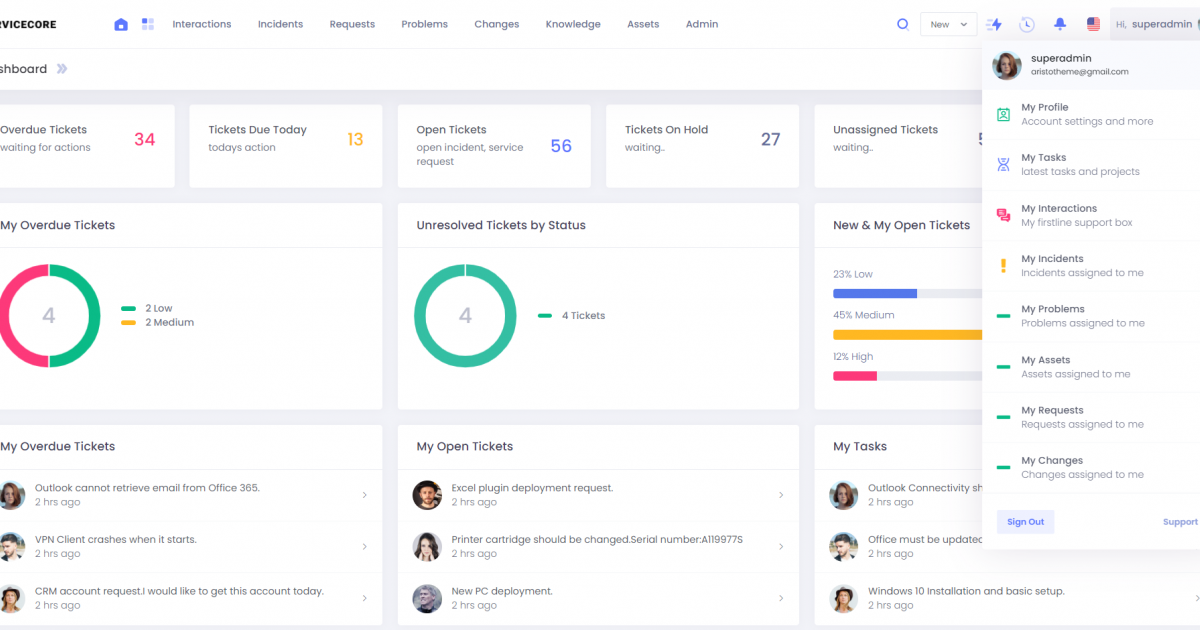This screenshot has width=1200, height=630.
Task: Open the Knowledge menu
Action: 573,24
